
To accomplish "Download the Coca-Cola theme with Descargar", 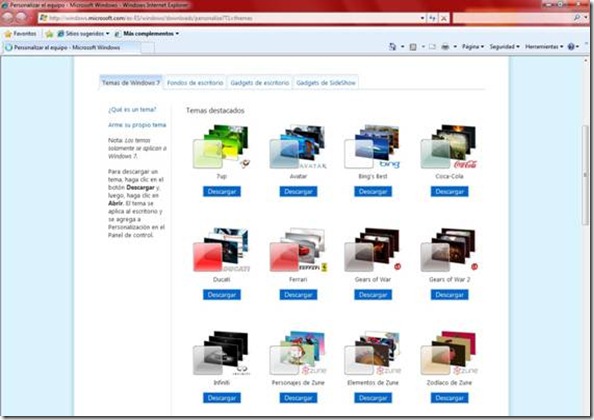I will [x=449, y=192].
